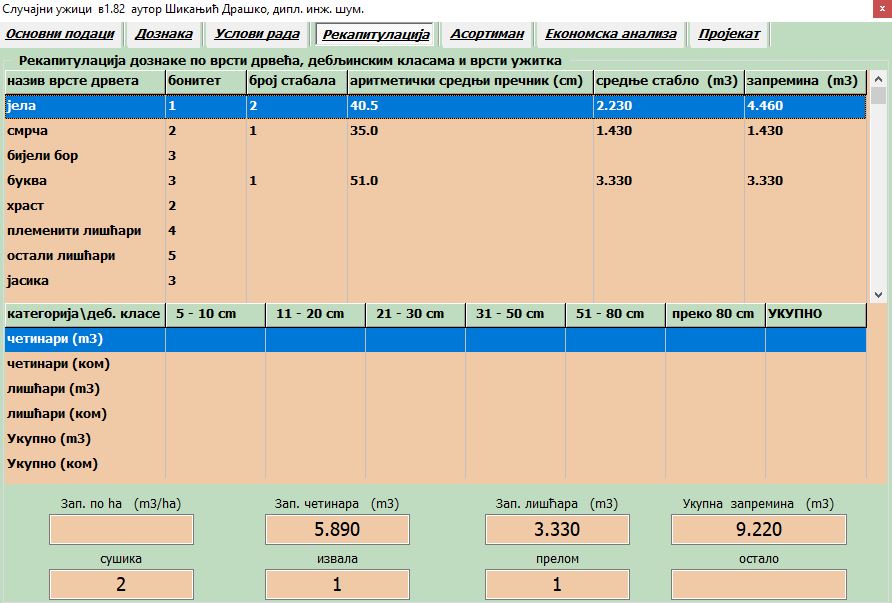Click the 2.230 mean tree cell
Viewport: 892px width, 603px height.
click(669, 106)
